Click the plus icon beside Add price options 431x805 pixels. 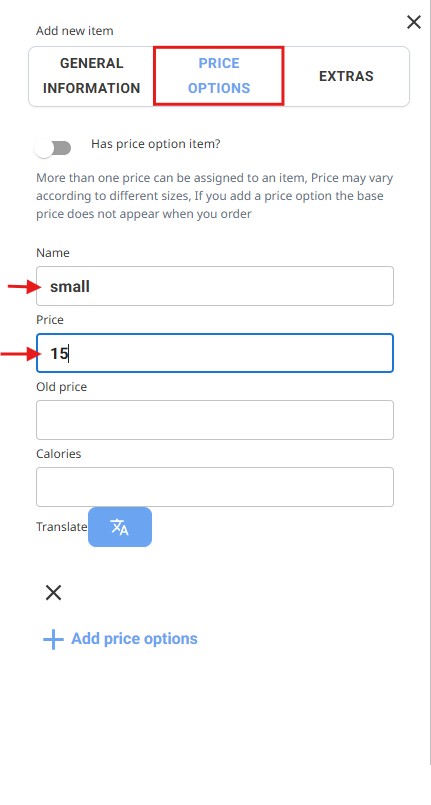pyautogui.click(x=53, y=640)
